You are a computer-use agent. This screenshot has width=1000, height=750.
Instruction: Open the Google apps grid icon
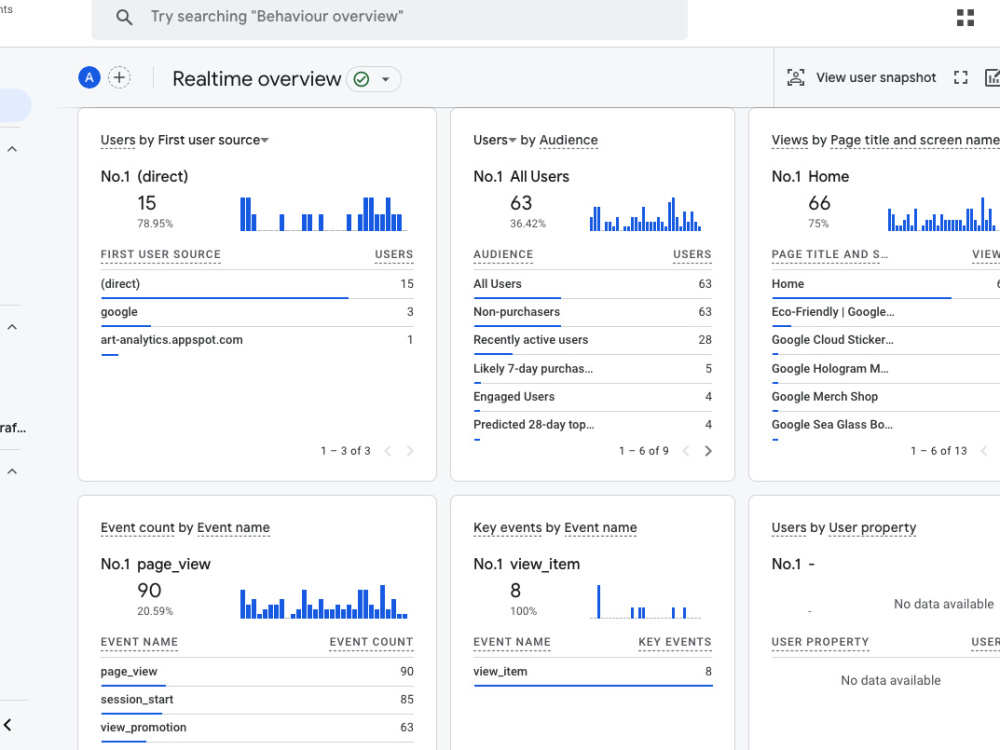pyautogui.click(x=964, y=17)
